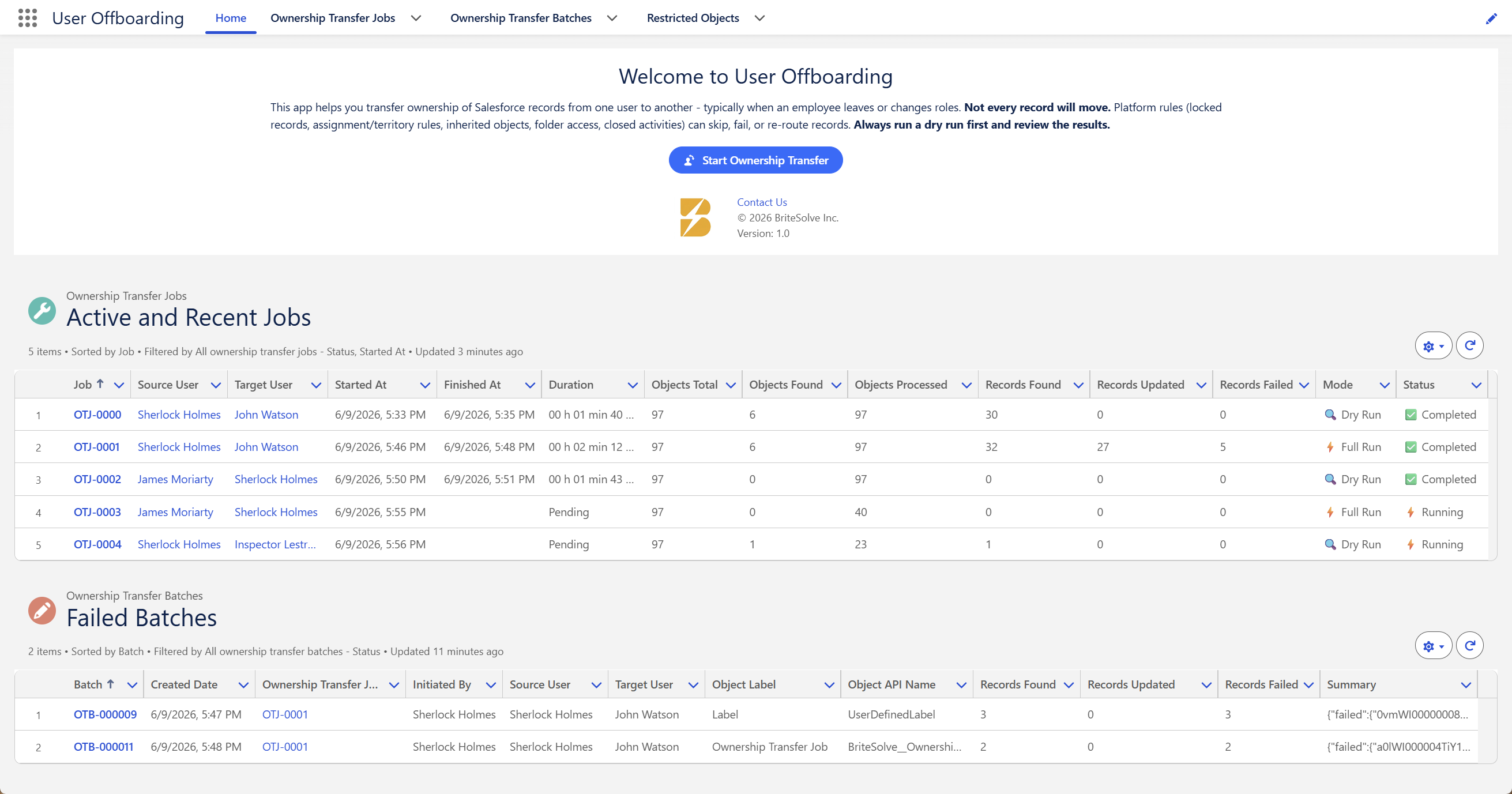Viewport: 1512px width, 794px height.
Task: Open the Ownership Transfer Jobs tab
Action: pyautogui.click(x=333, y=18)
